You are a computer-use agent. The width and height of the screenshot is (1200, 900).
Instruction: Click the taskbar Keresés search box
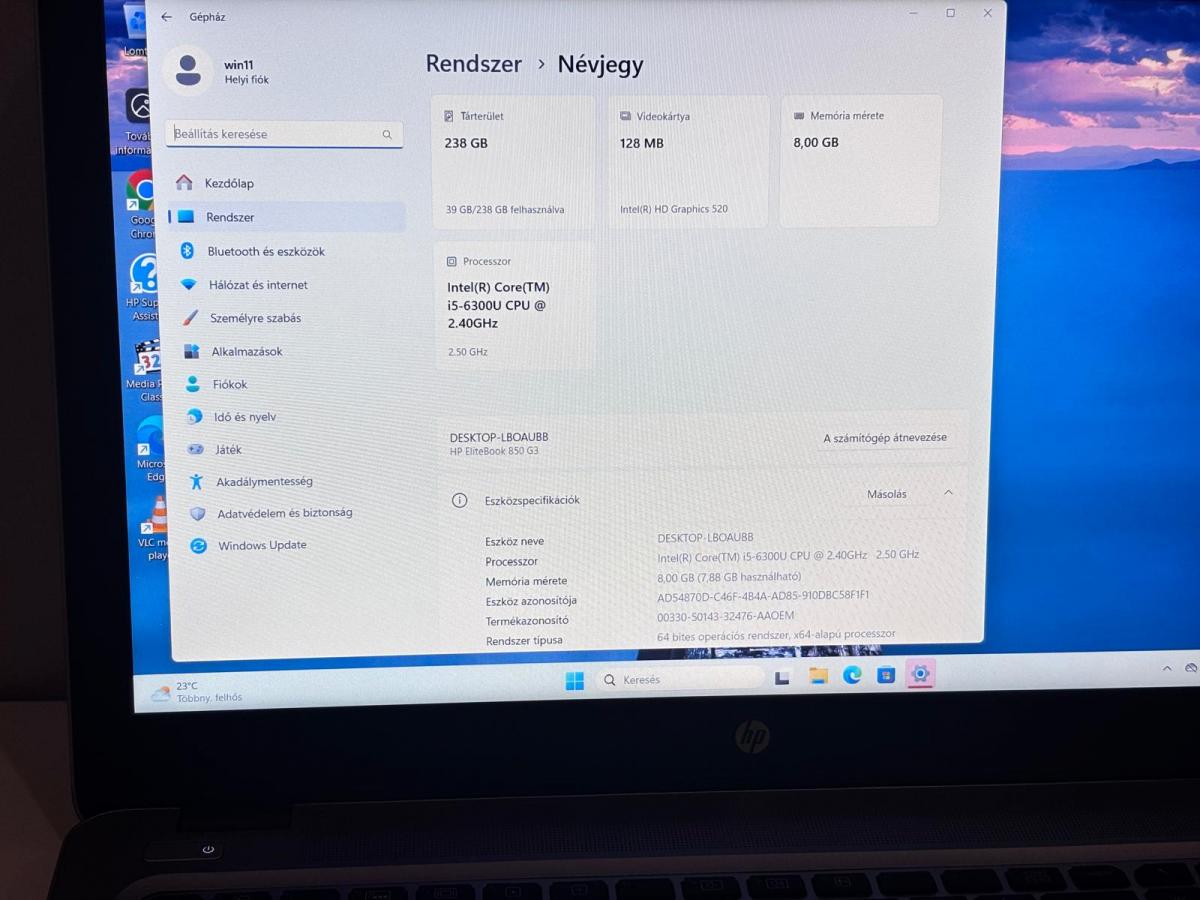tap(680, 680)
